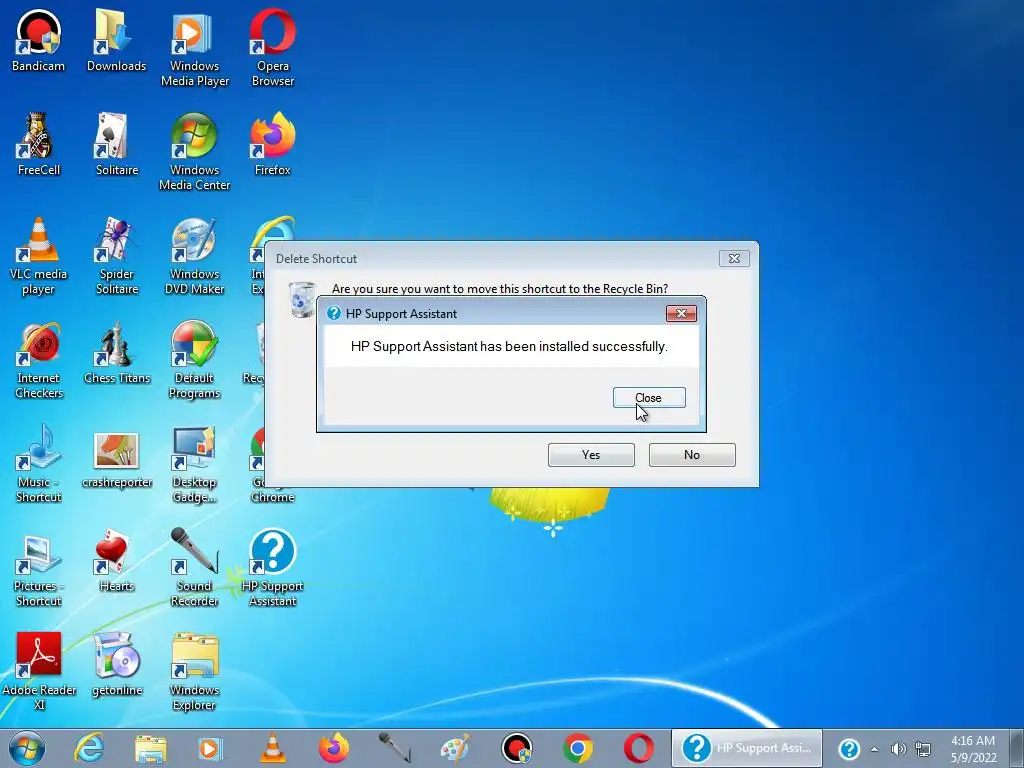Select the FreeCell desktop icon
Screen dimensions: 1024x768
[x=39, y=144]
